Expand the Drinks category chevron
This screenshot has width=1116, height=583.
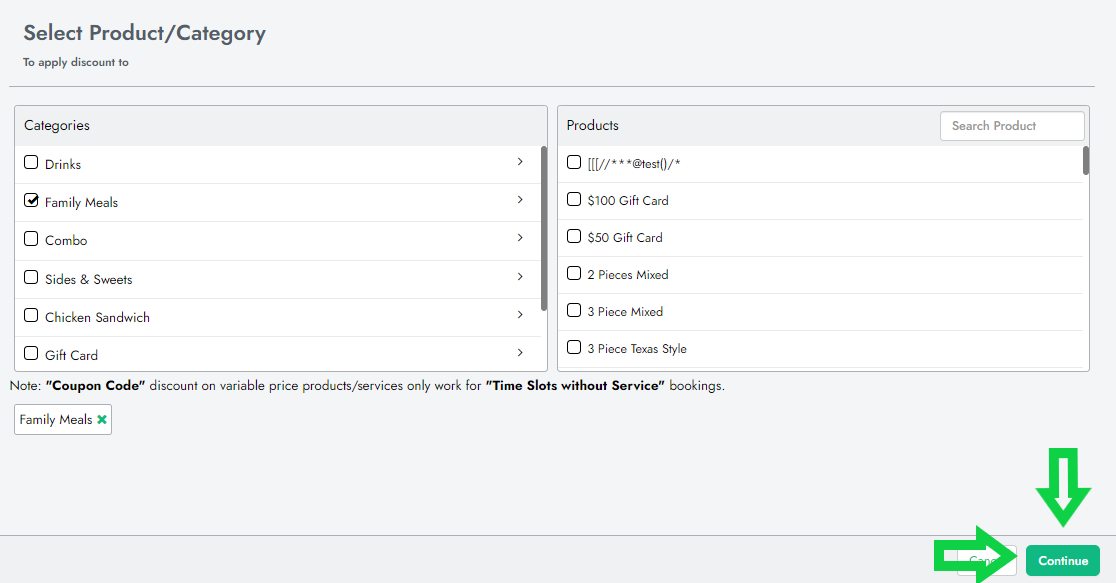[520, 162]
